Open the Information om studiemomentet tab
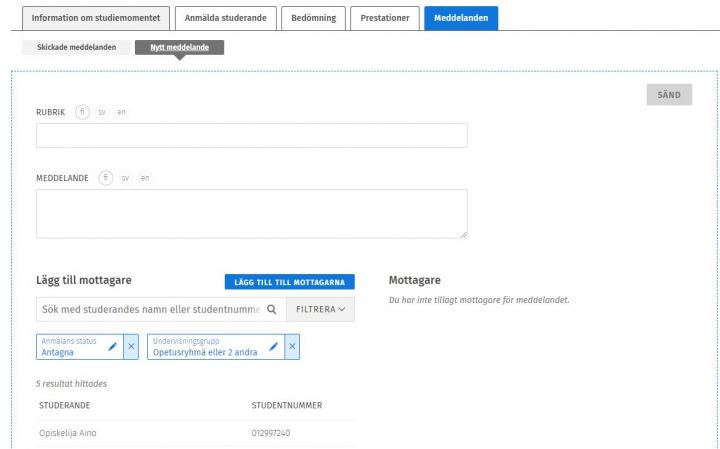 click(x=96, y=17)
